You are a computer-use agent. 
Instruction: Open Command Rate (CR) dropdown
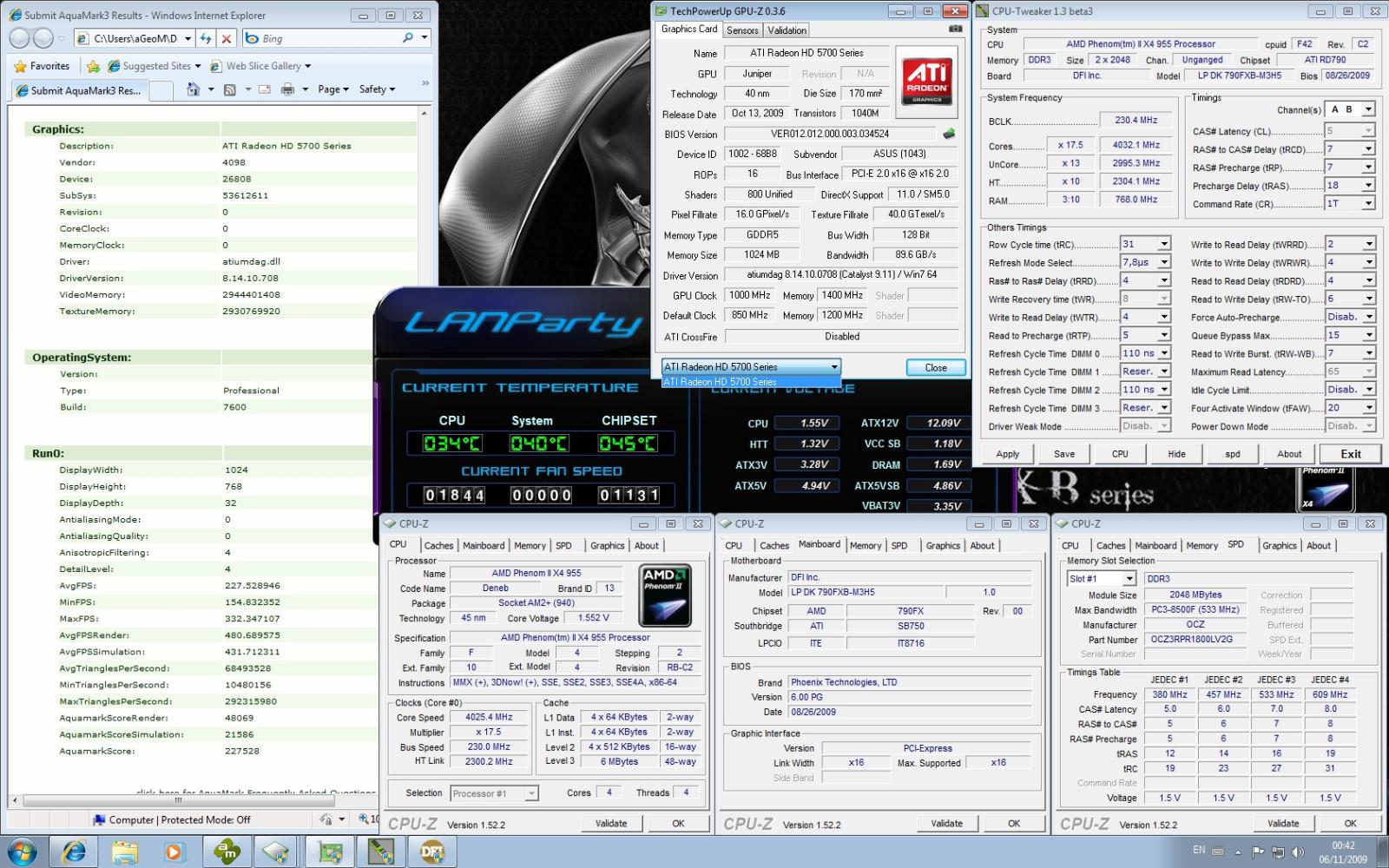coord(1368,204)
